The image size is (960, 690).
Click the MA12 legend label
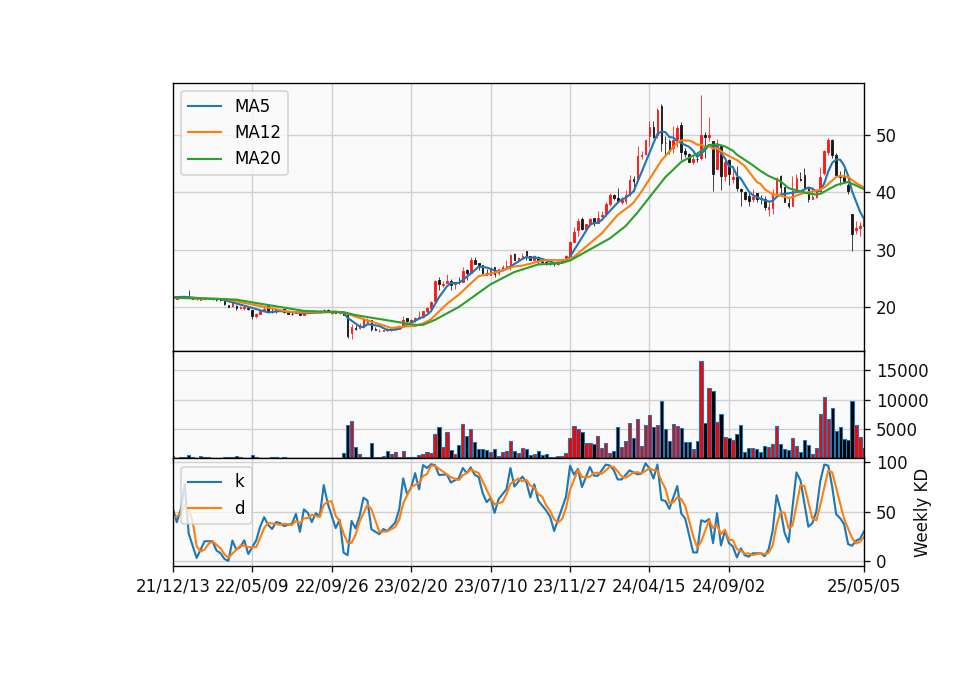click(x=257, y=132)
